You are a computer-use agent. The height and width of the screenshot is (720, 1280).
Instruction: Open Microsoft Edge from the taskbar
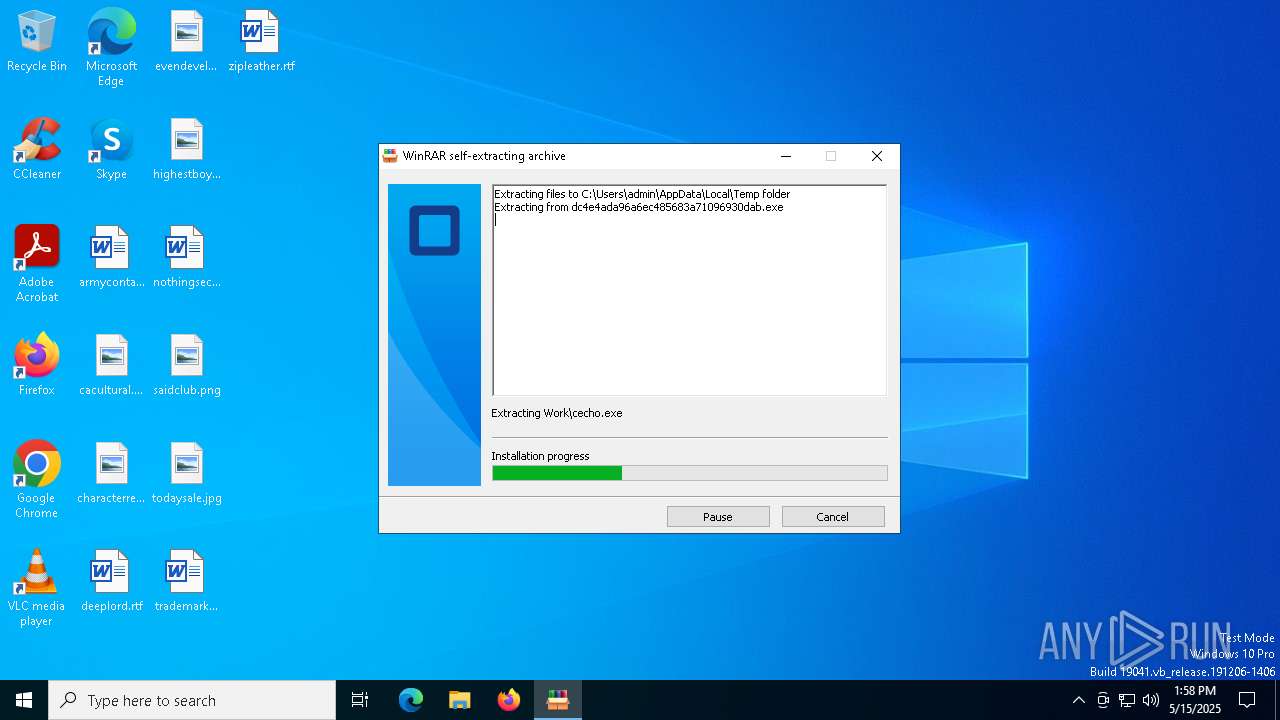tap(411, 700)
